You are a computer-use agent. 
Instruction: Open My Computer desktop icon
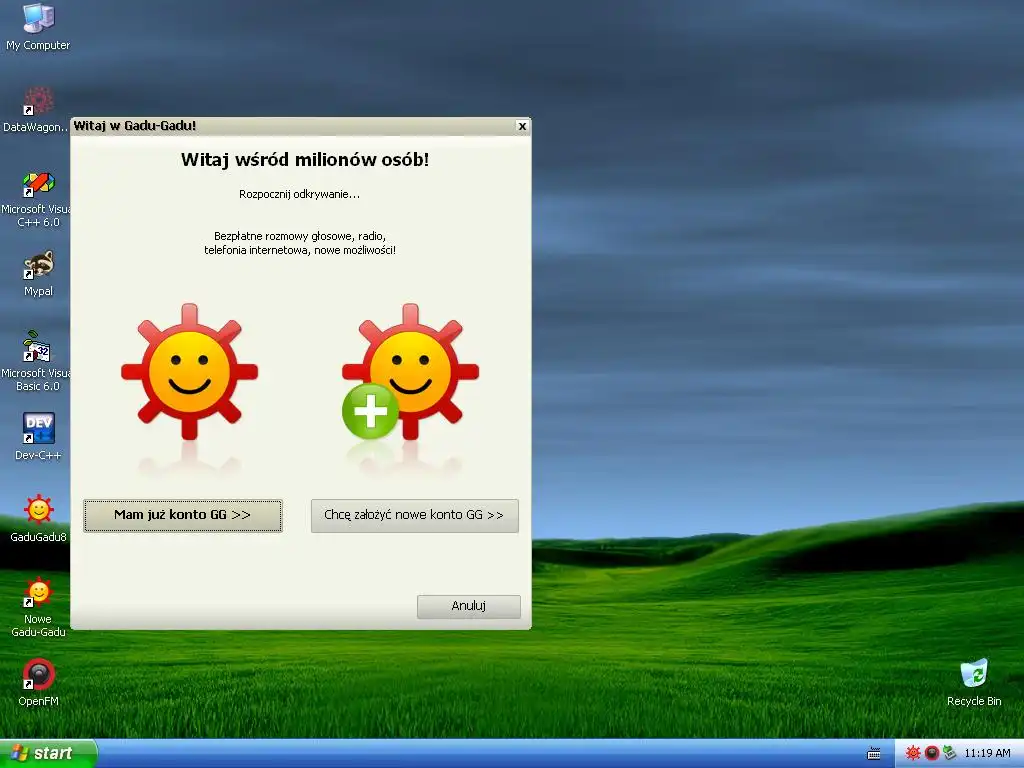coord(38,27)
